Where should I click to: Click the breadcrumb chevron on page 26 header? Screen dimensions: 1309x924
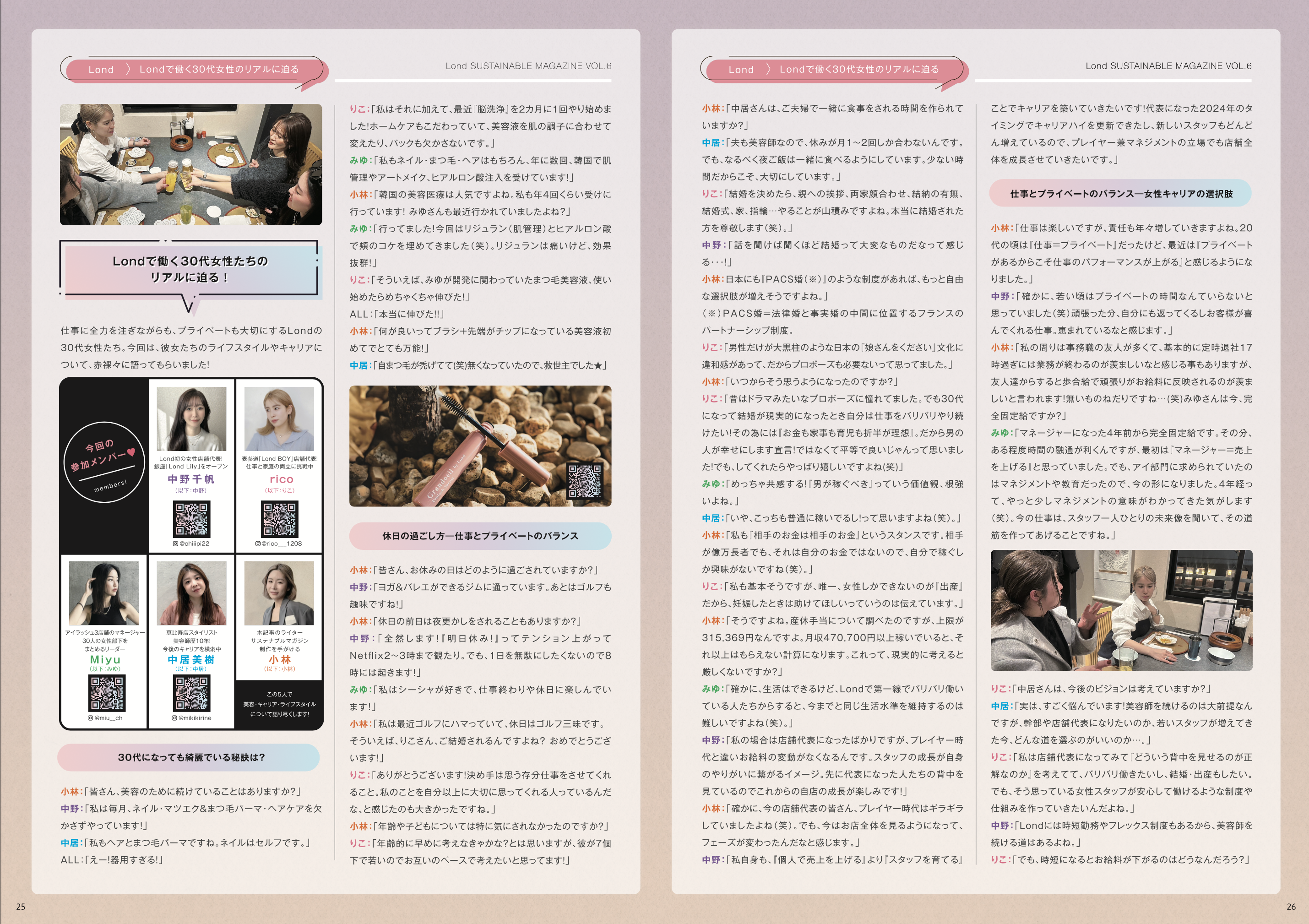click(x=768, y=70)
